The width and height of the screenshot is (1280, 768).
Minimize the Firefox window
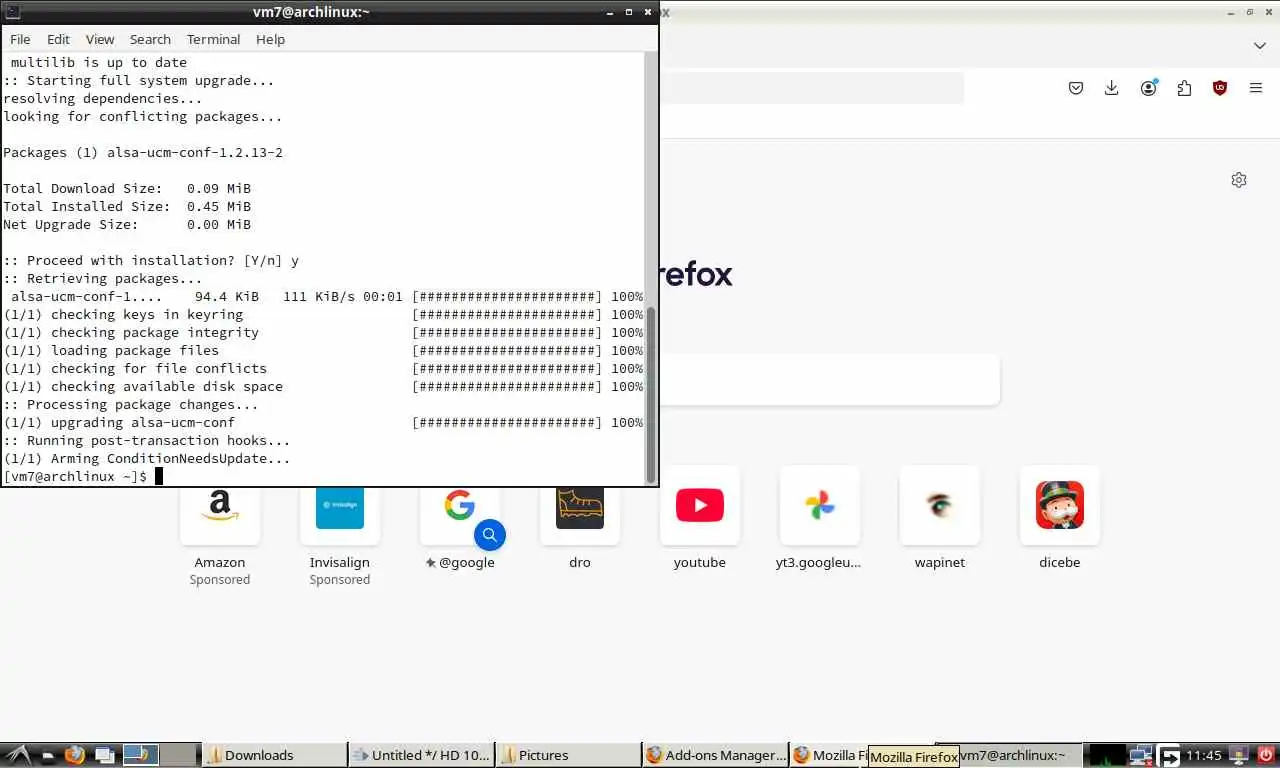click(x=1232, y=12)
